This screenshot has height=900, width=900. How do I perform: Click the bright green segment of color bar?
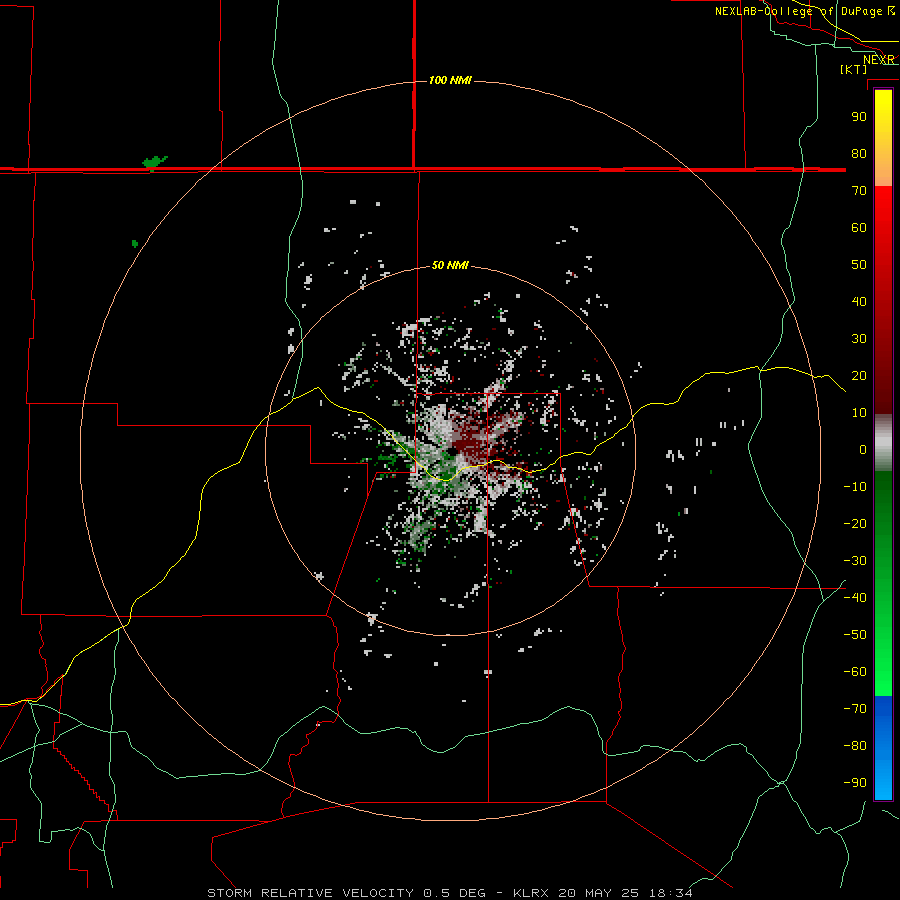pyautogui.click(x=883, y=660)
